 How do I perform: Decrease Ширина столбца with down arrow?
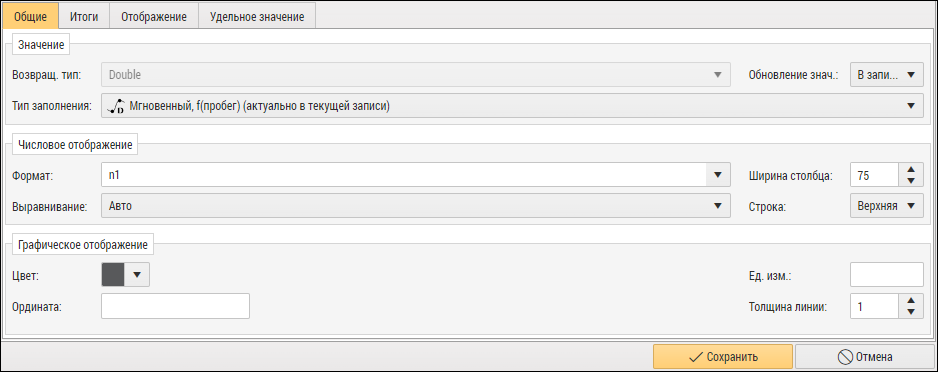click(911, 181)
